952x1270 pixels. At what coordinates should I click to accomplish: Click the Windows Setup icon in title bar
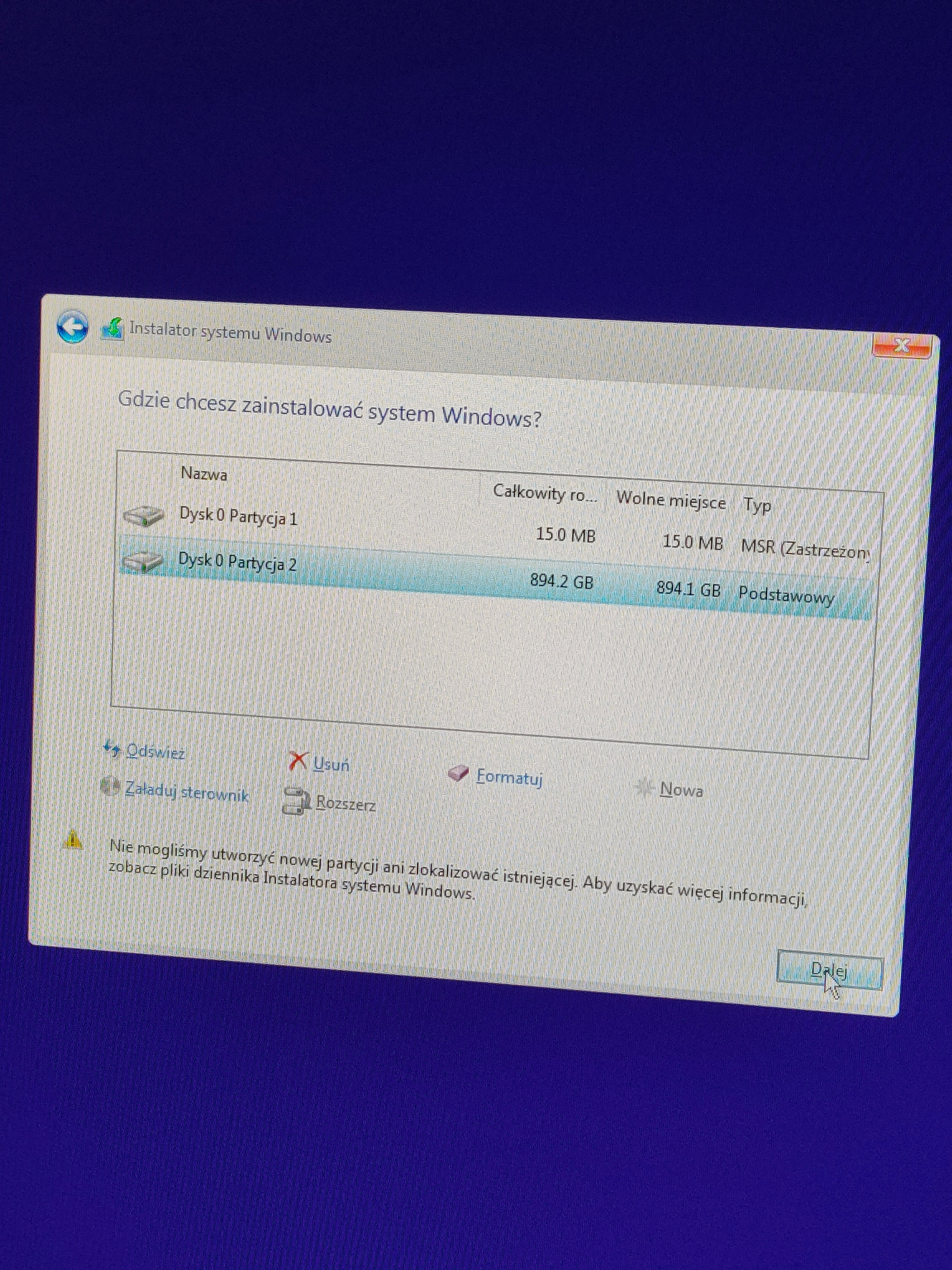click(x=112, y=329)
